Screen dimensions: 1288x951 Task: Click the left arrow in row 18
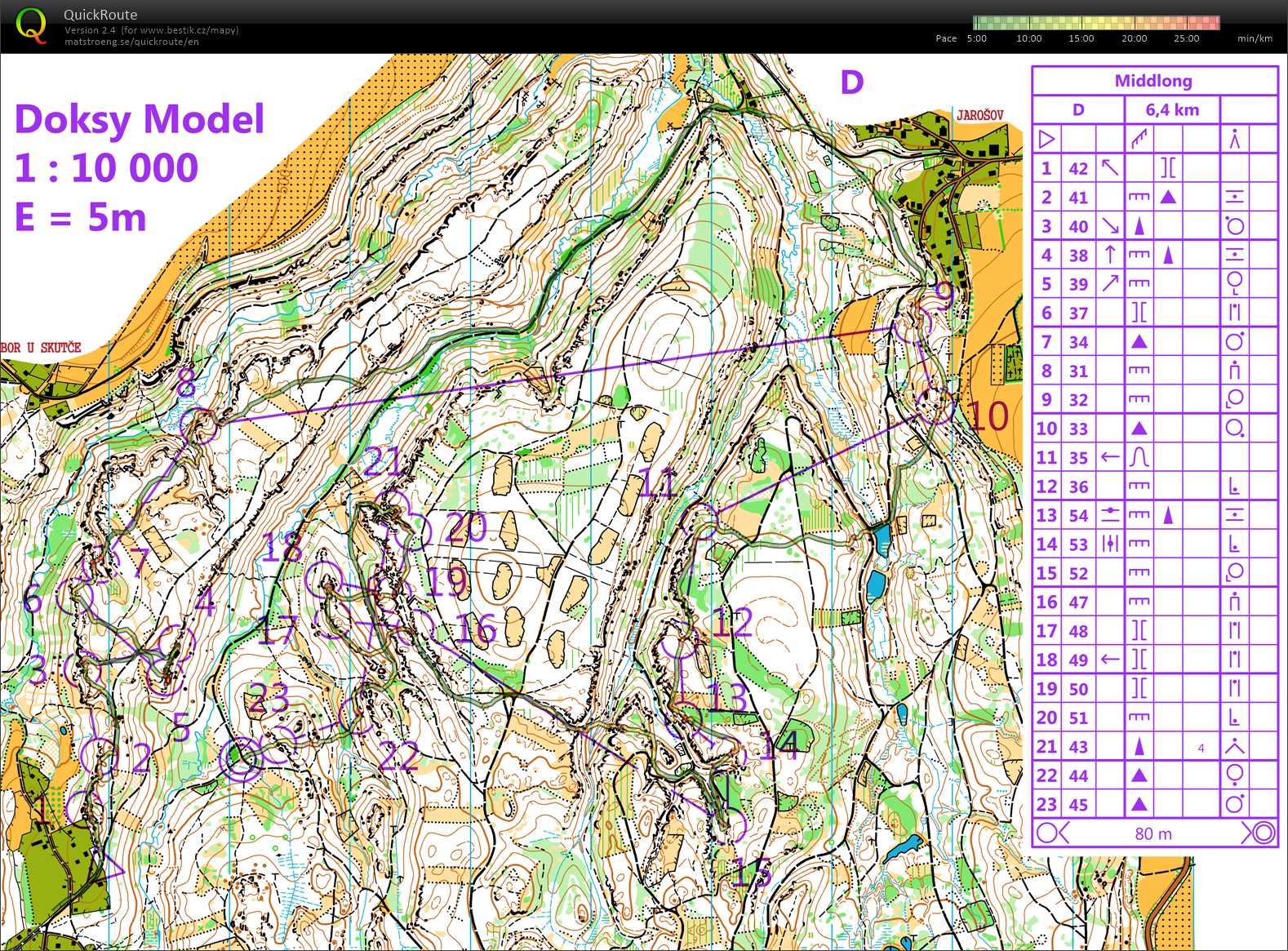click(1109, 660)
